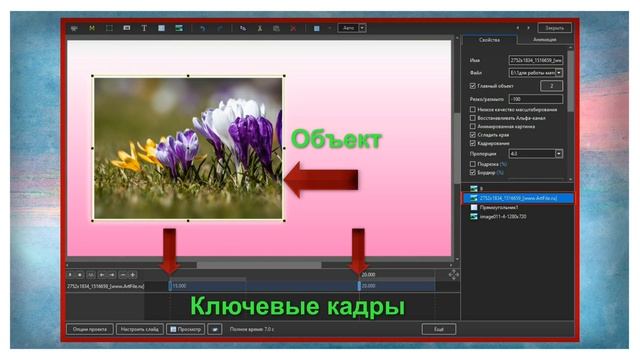Uncheck the Кадрирование checkbox
The width and height of the screenshot is (640, 360).
(x=473, y=143)
